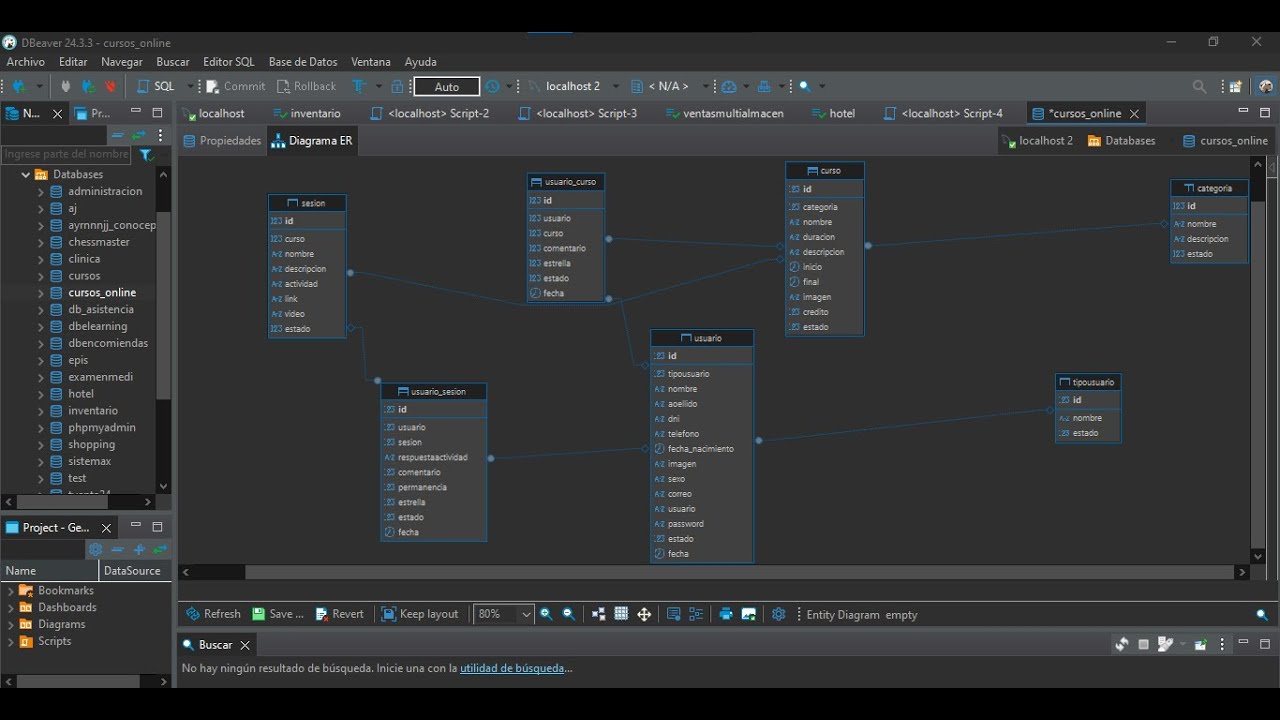Switch to the <localhost> Script-3 tab
The width and height of the screenshot is (1280, 720).
pyautogui.click(x=578, y=113)
